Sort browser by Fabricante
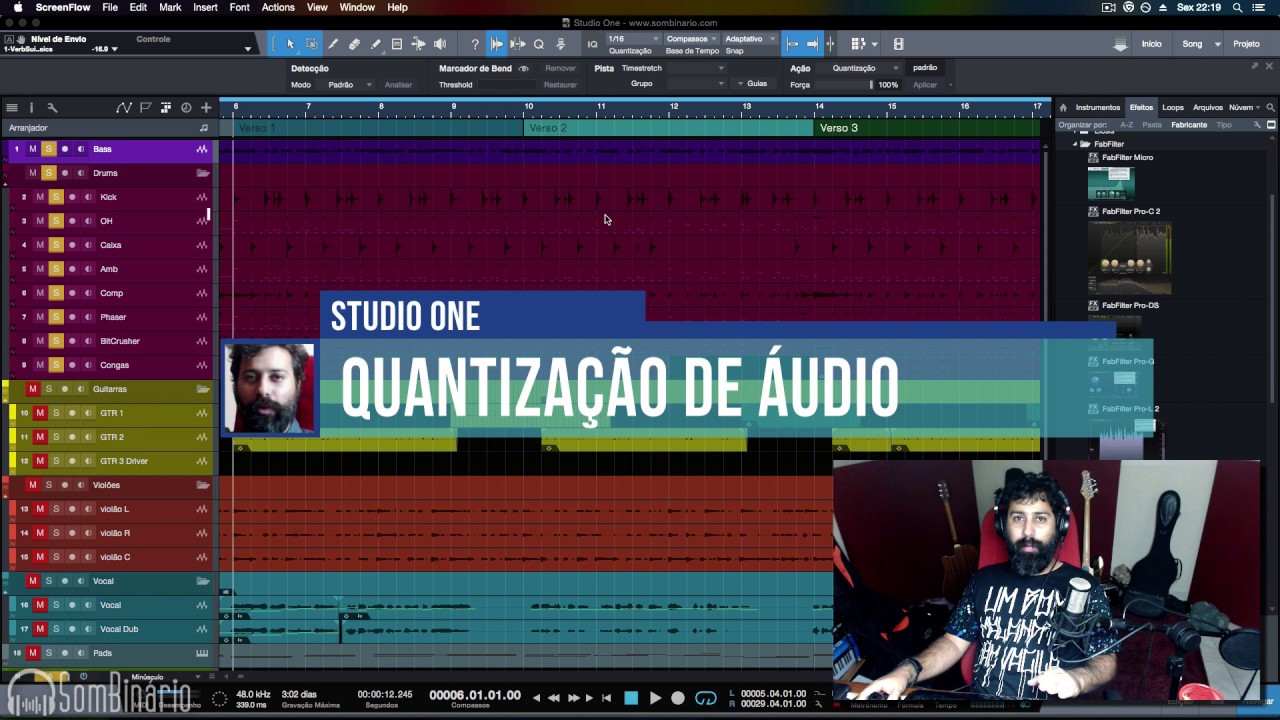This screenshot has width=1280, height=720. pyautogui.click(x=1189, y=125)
